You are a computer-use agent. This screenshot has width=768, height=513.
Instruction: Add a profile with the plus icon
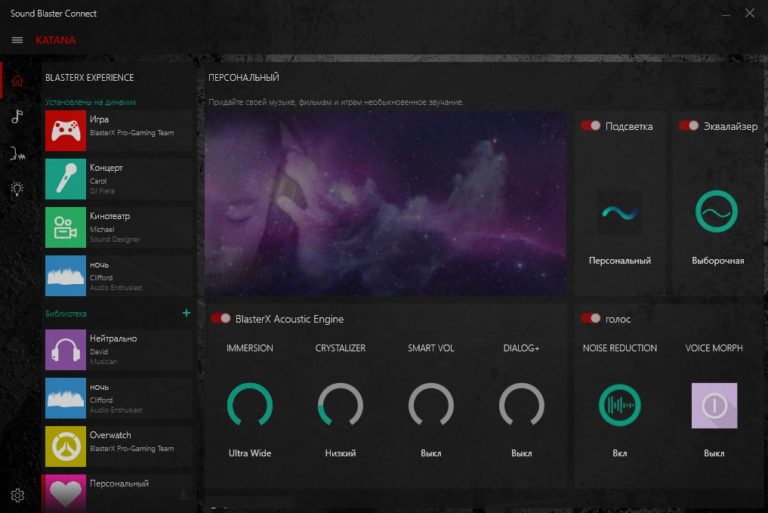[x=186, y=313]
